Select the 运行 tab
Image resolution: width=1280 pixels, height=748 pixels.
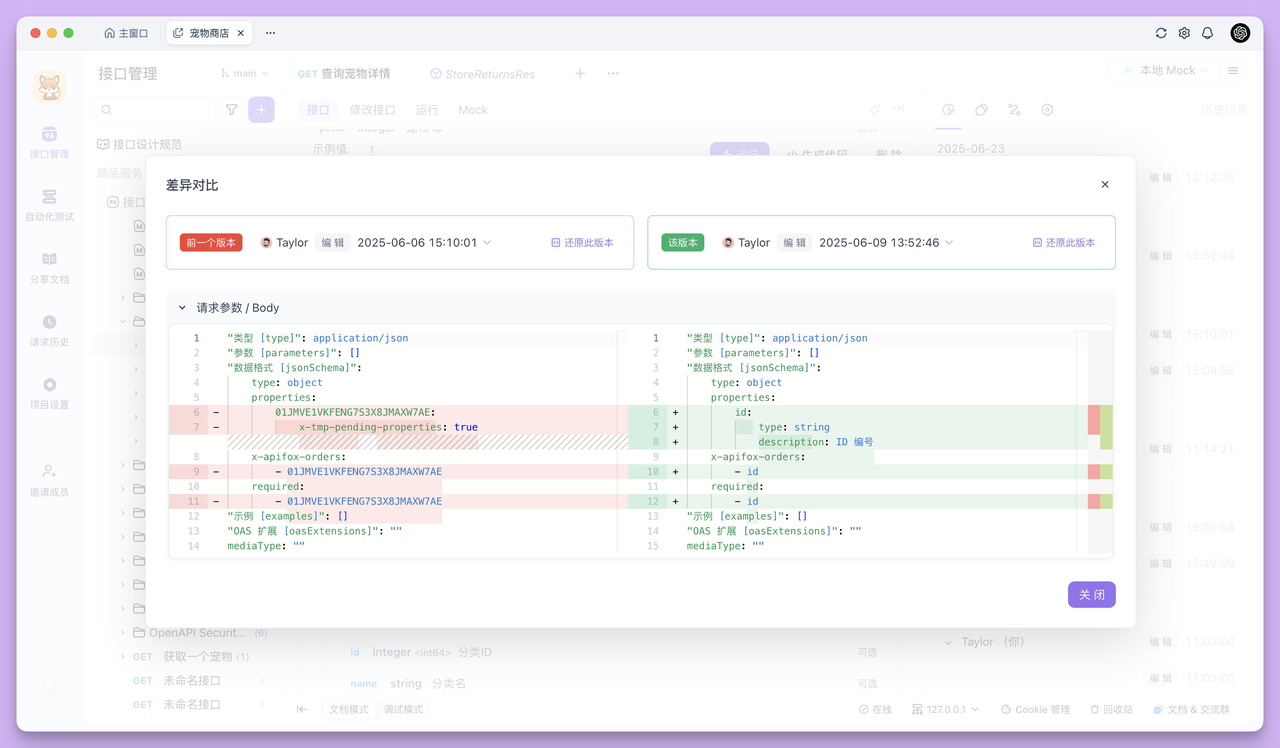[x=427, y=110]
